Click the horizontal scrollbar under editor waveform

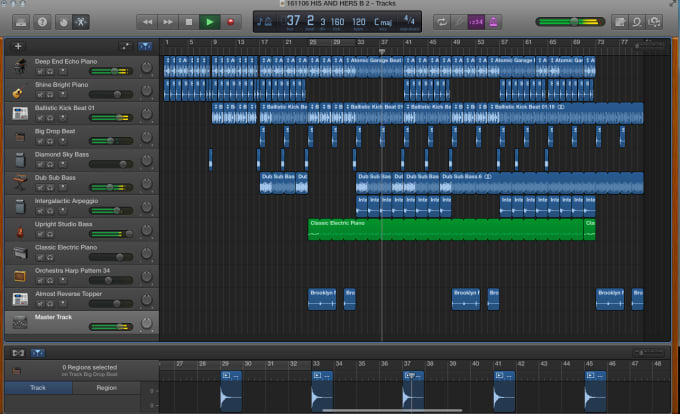392,410
